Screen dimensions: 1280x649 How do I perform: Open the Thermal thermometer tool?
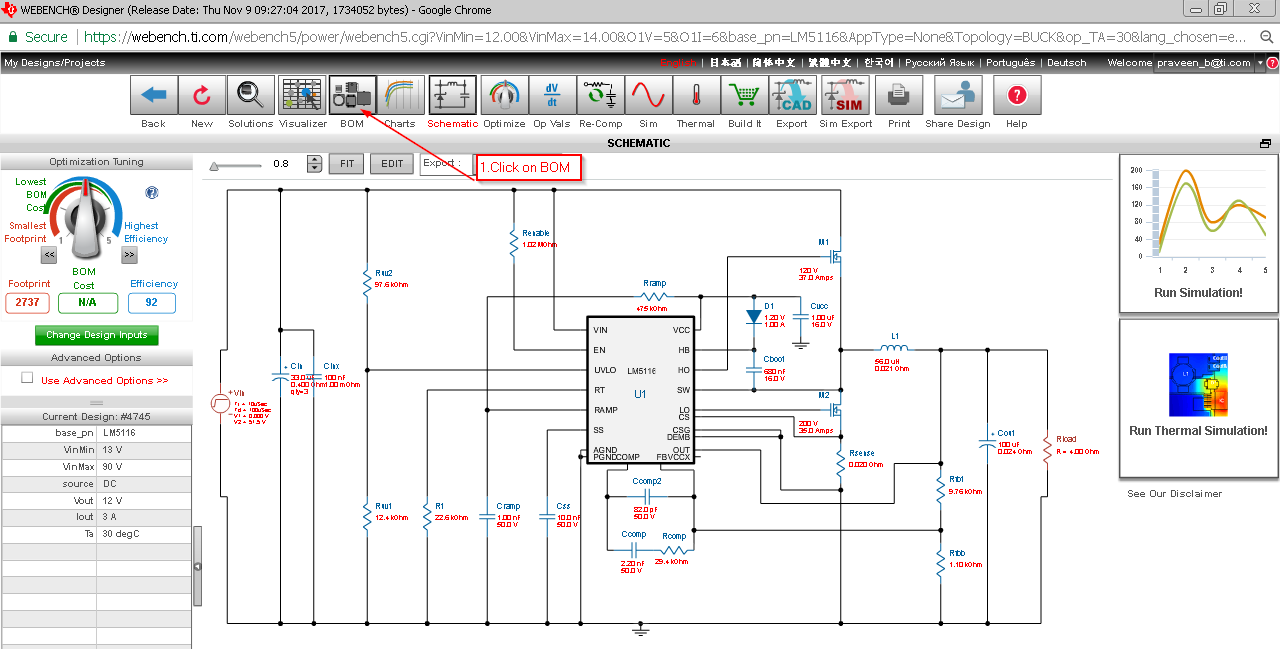pyautogui.click(x=695, y=96)
